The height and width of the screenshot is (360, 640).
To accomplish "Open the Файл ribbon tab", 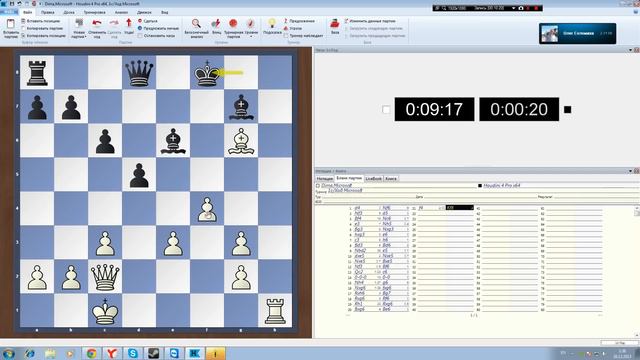I will 27,12.
